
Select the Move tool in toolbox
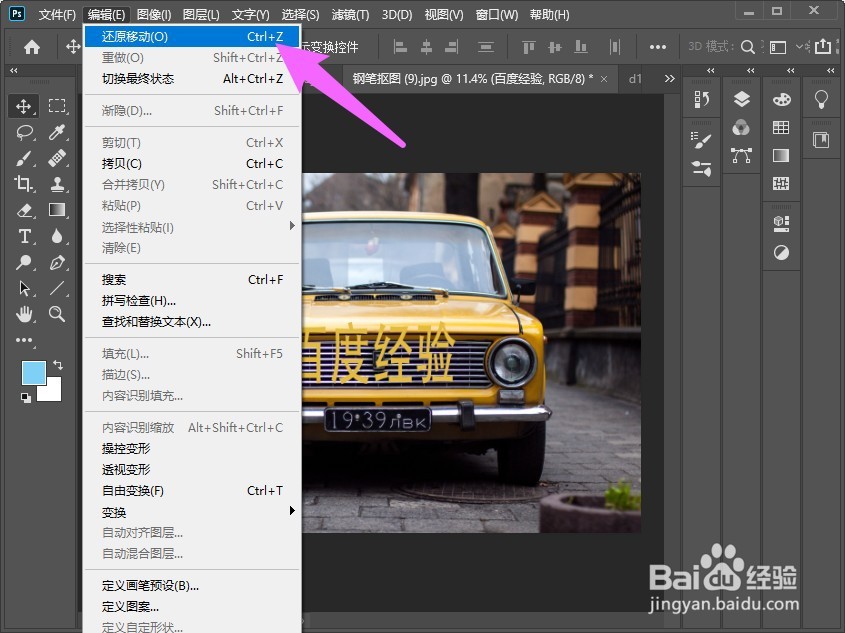pos(23,106)
